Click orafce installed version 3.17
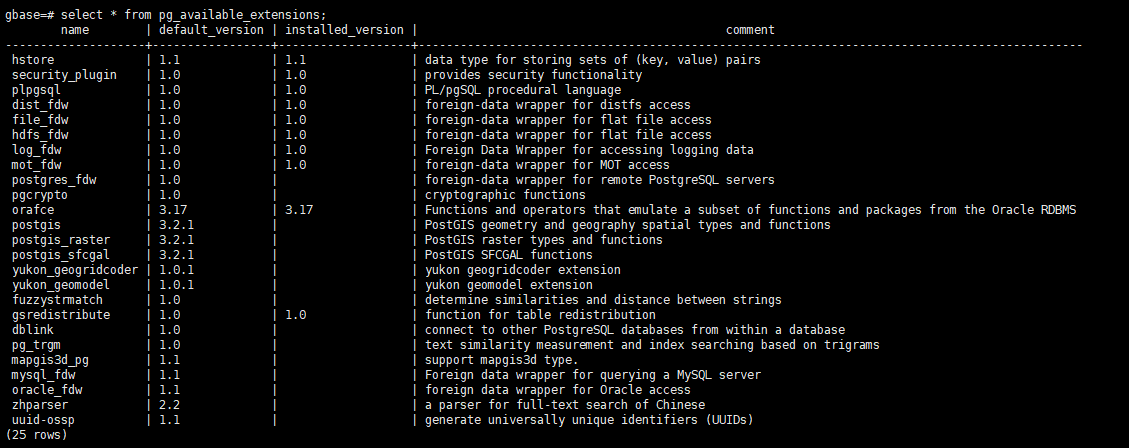The height and width of the screenshot is (448, 1129). point(299,210)
